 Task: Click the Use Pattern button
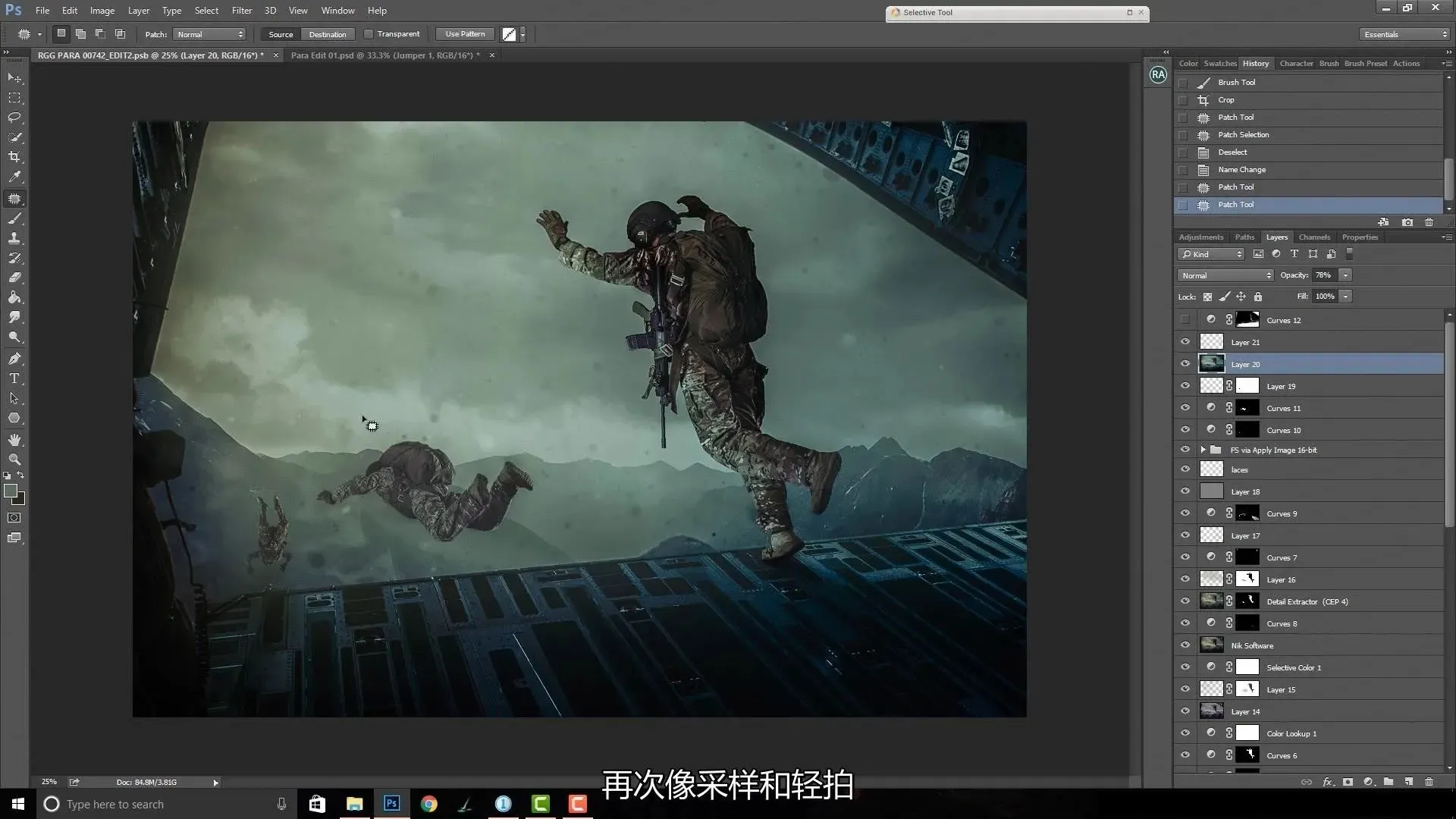(x=465, y=34)
